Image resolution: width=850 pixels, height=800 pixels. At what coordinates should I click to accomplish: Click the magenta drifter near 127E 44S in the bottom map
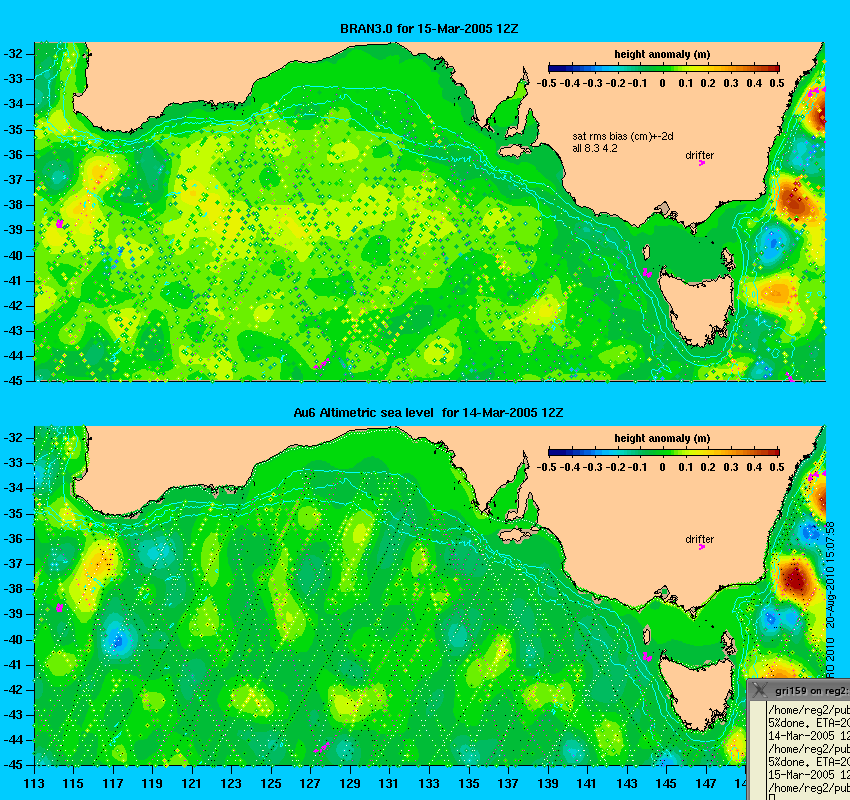pos(321,748)
